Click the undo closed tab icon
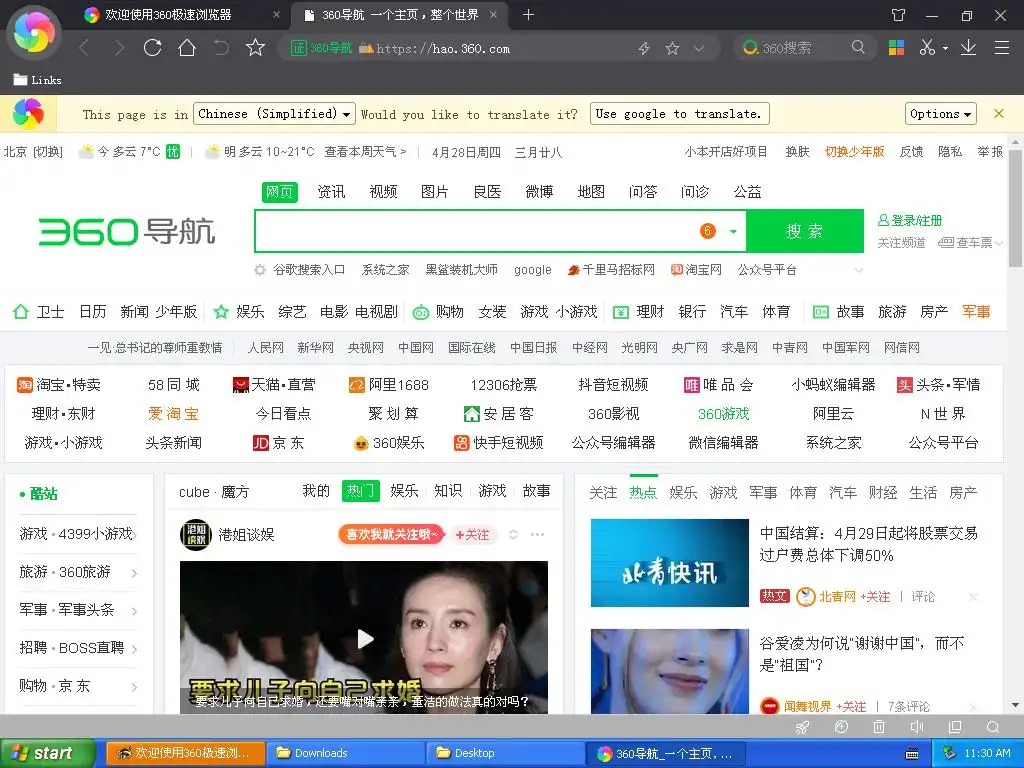The height and width of the screenshot is (768, 1024). click(x=221, y=48)
